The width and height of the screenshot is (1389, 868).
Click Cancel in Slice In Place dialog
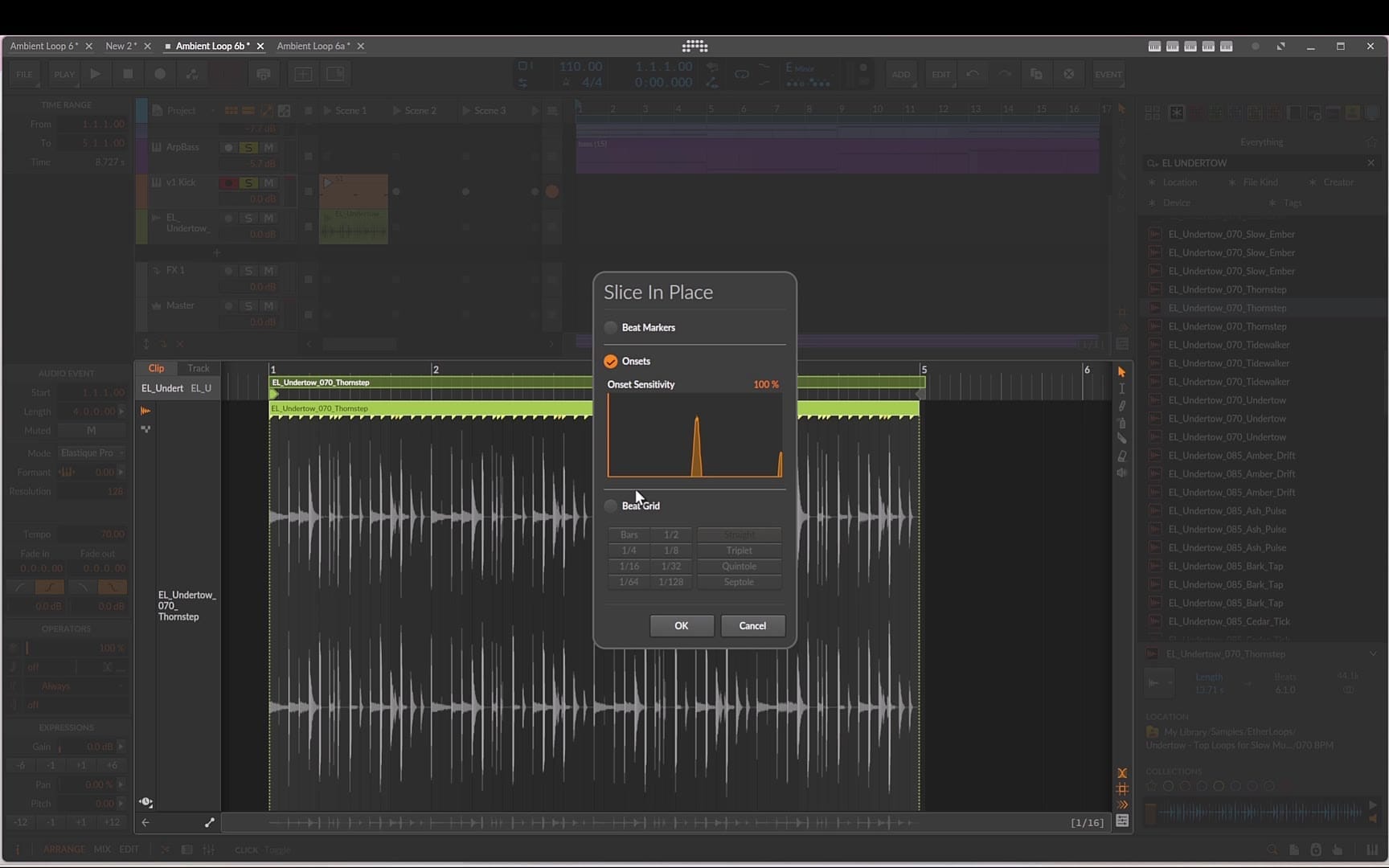(752, 625)
